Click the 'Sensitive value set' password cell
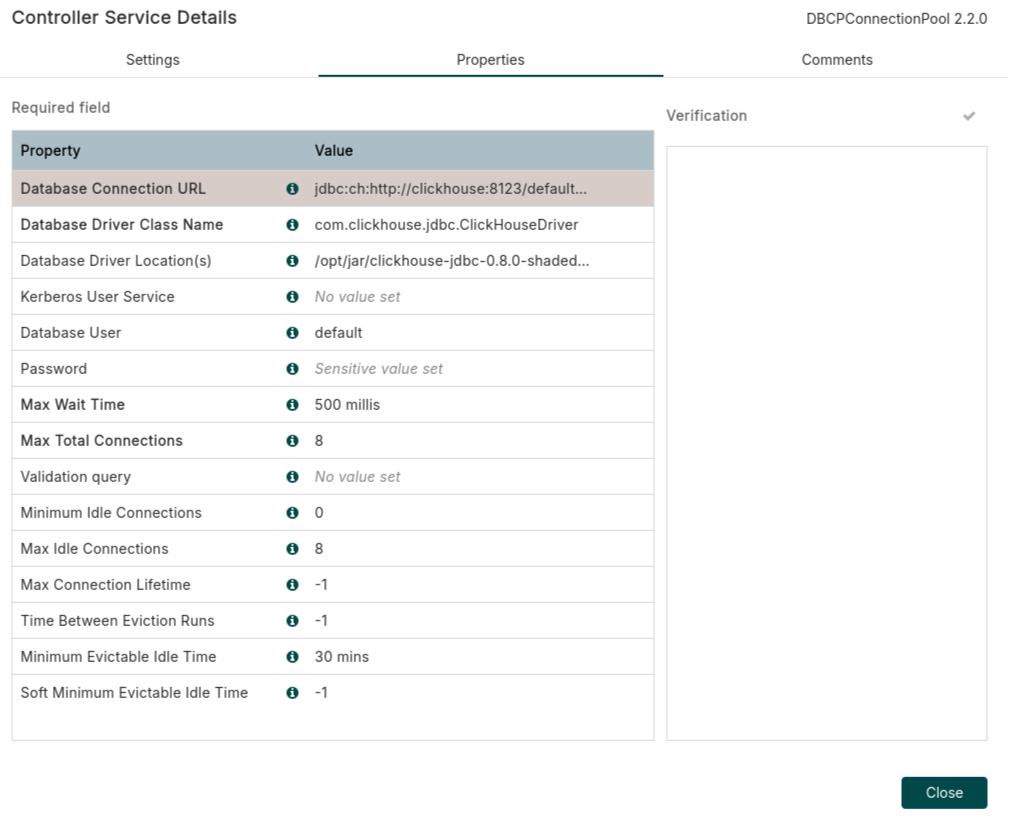The width and height of the screenshot is (1014, 817). [x=378, y=369]
